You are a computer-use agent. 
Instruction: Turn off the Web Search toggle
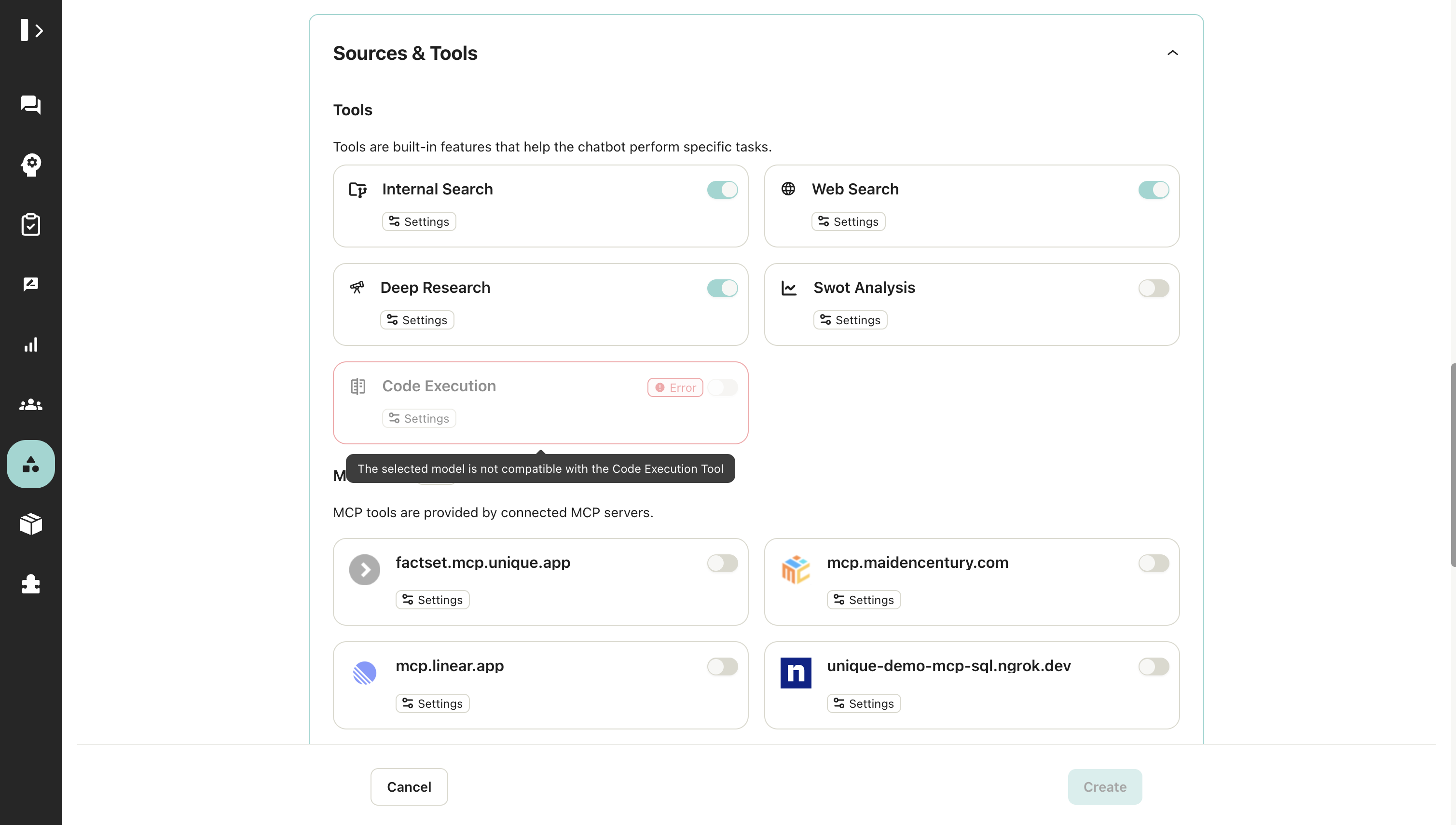point(1154,190)
